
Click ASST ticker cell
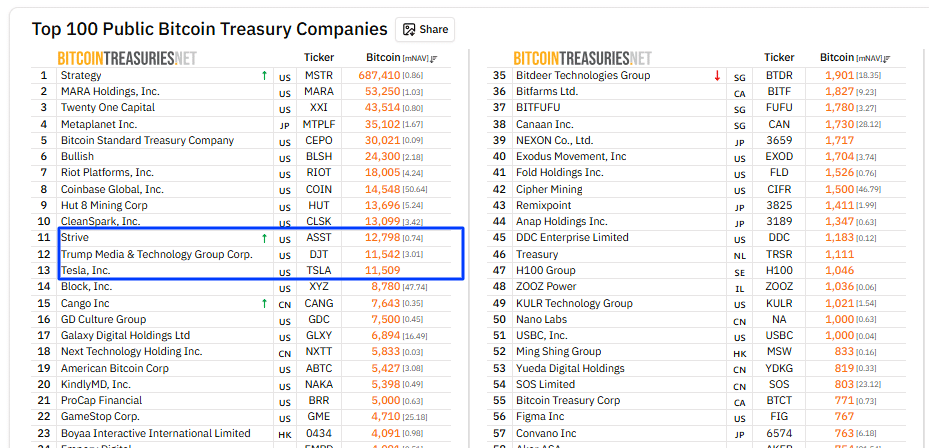click(x=319, y=238)
